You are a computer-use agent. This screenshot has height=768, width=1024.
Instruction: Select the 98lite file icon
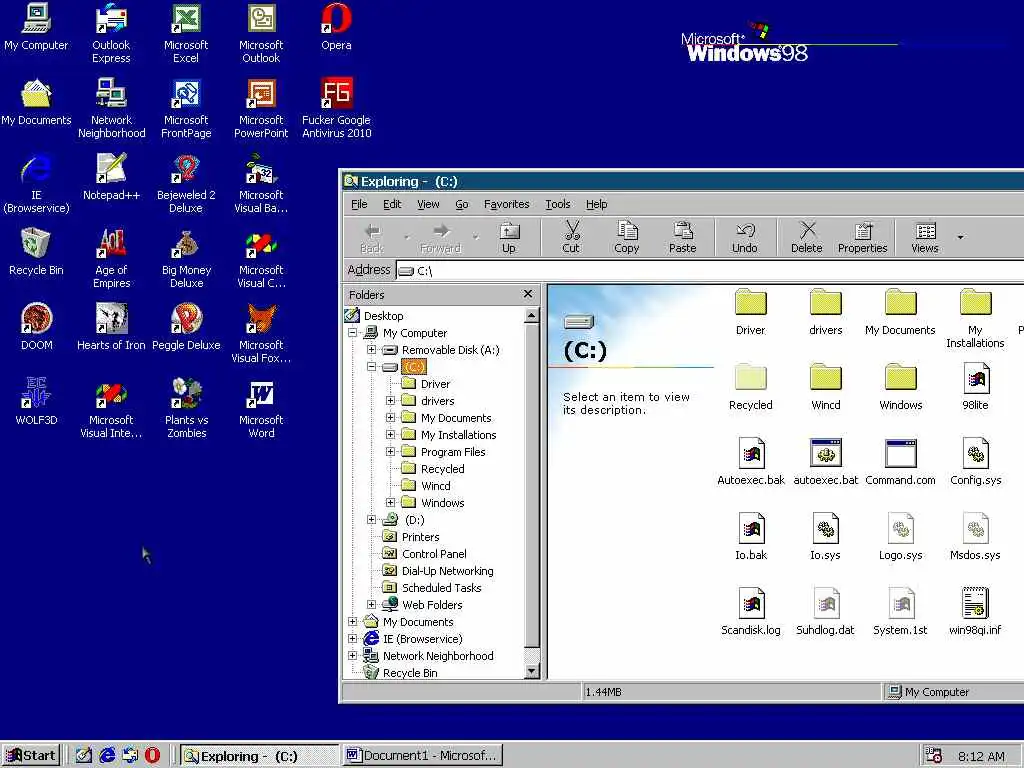(976, 385)
